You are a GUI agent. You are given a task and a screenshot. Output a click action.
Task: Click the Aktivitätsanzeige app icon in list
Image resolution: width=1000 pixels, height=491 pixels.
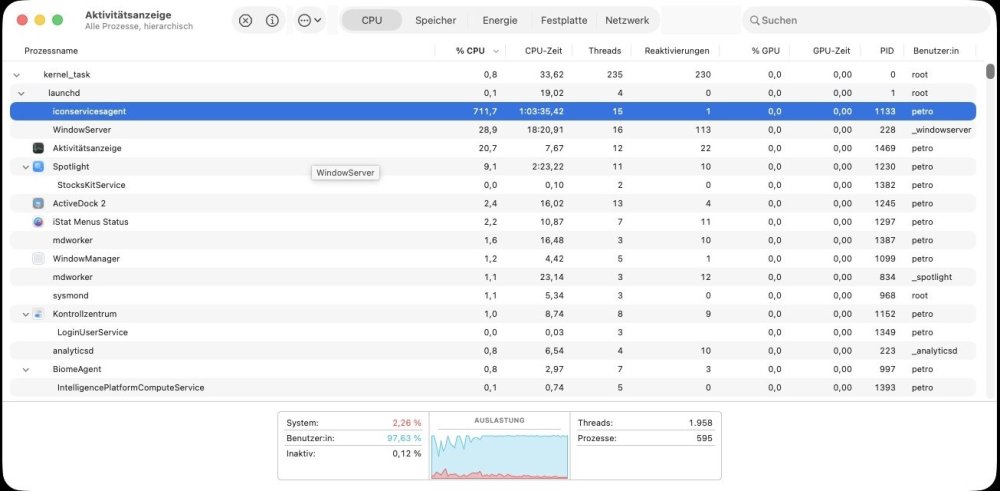[x=38, y=148]
